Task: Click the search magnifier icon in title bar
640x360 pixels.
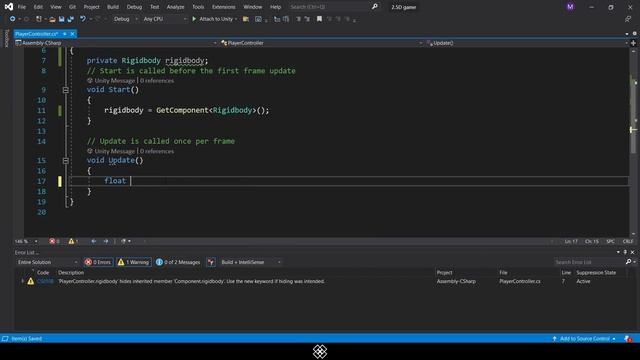Action: point(375,7)
